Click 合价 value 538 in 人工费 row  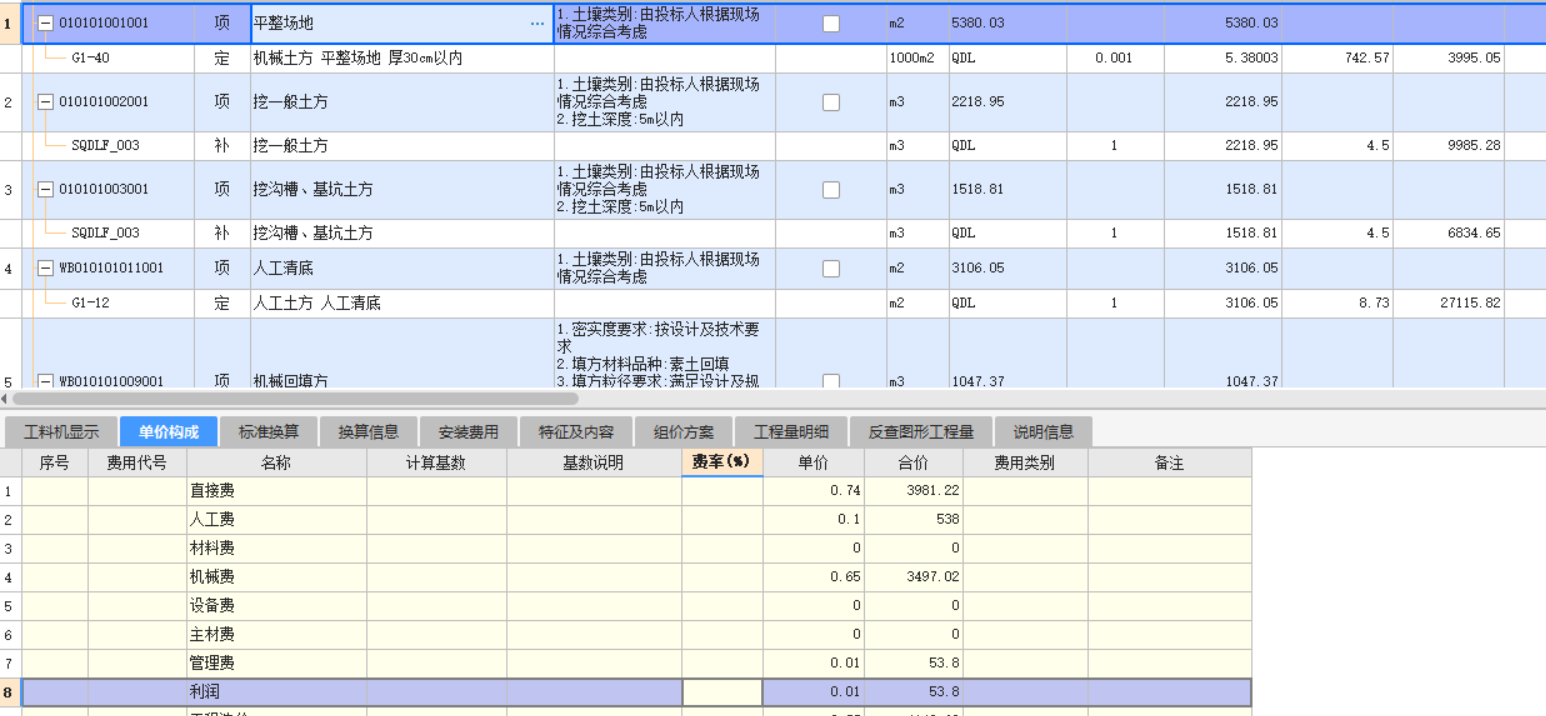pos(948,520)
